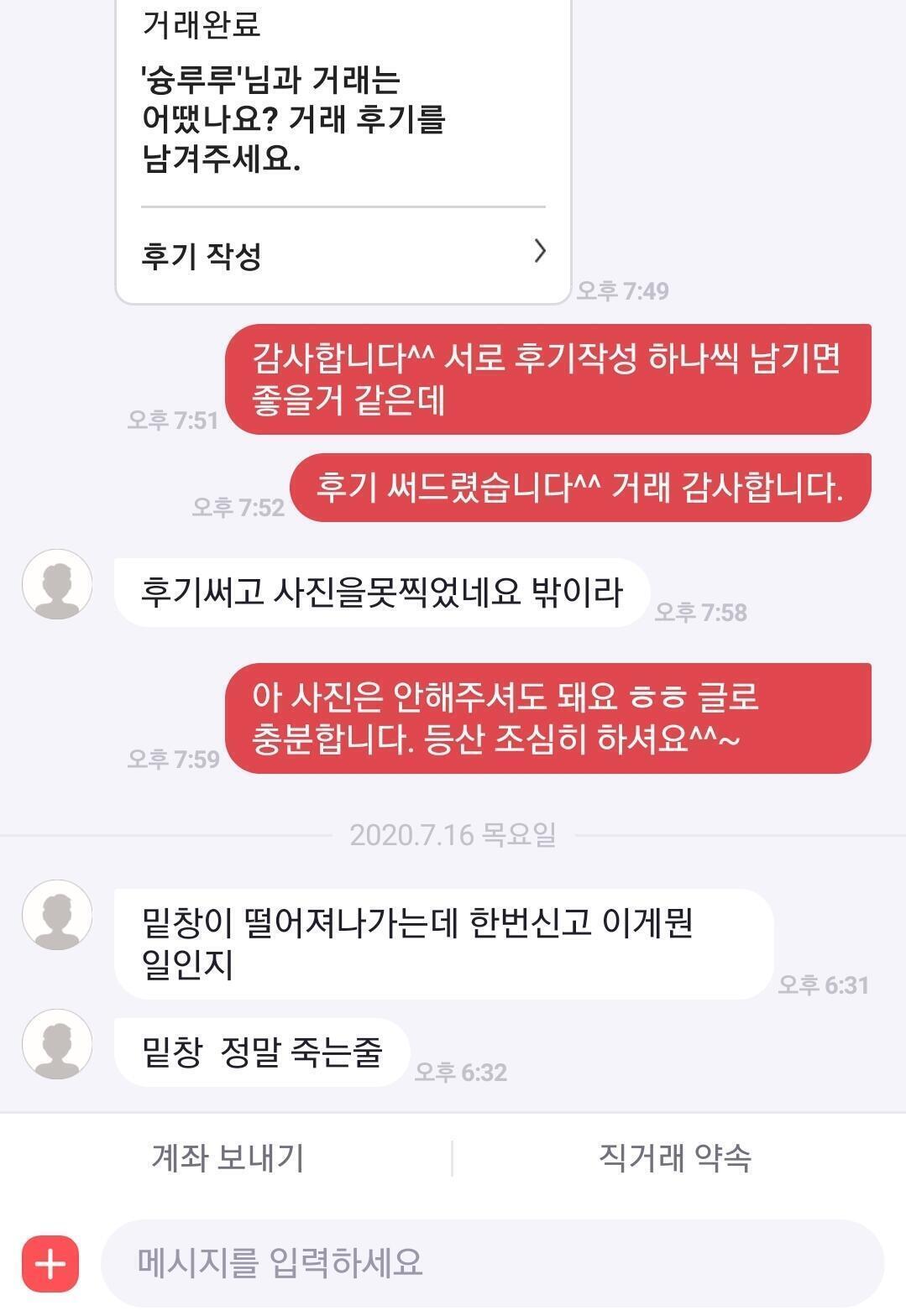
Task: Open the avatar beside the 6:32 message
Action: click(57, 1044)
